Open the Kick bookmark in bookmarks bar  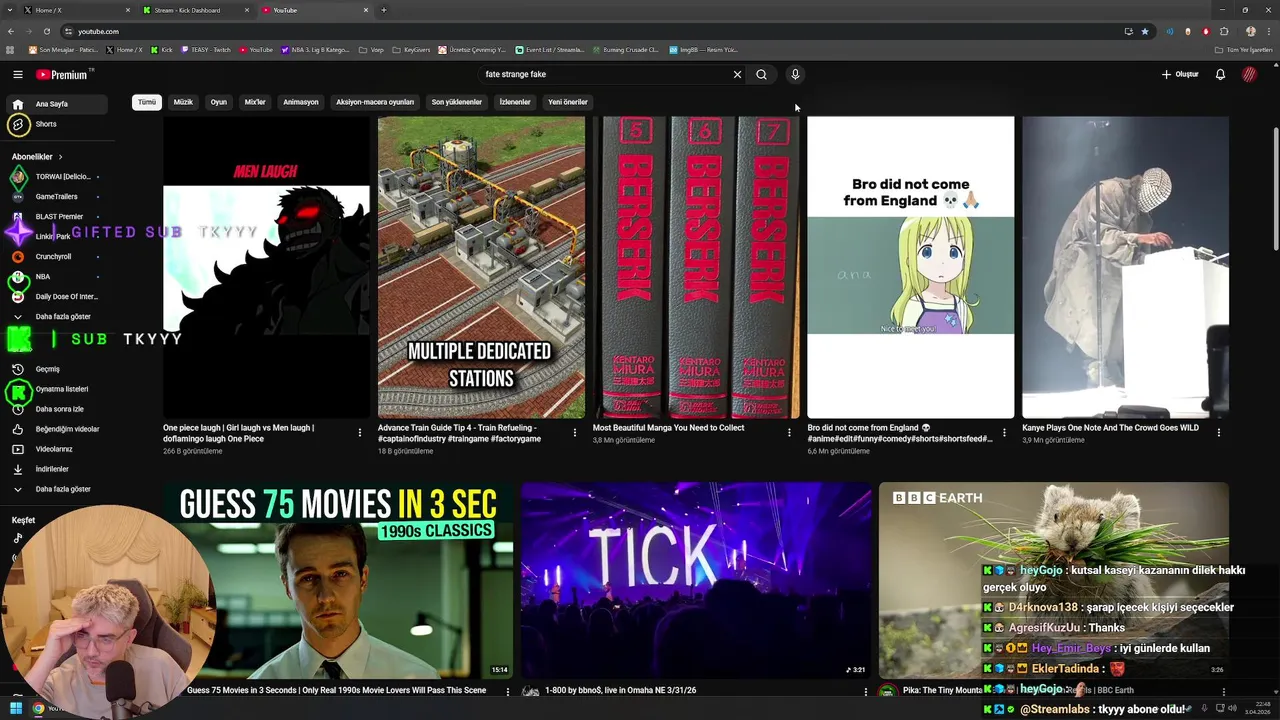click(162, 49)
